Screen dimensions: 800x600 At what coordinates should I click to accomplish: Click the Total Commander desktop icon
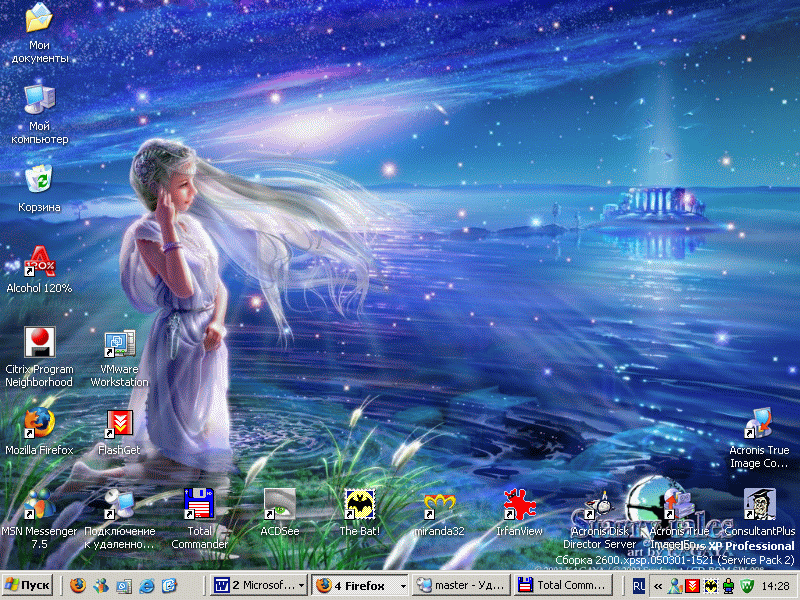tap(199, 504)
